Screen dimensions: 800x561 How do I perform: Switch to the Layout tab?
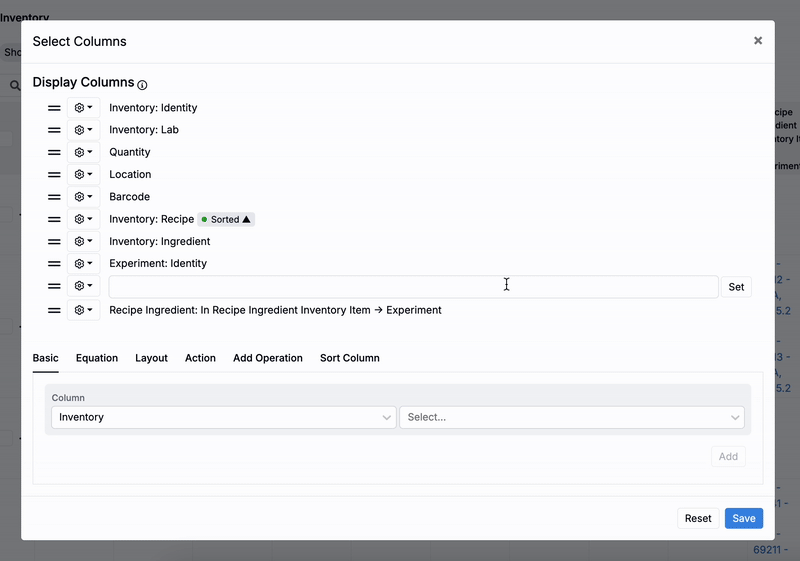(151, 358)
